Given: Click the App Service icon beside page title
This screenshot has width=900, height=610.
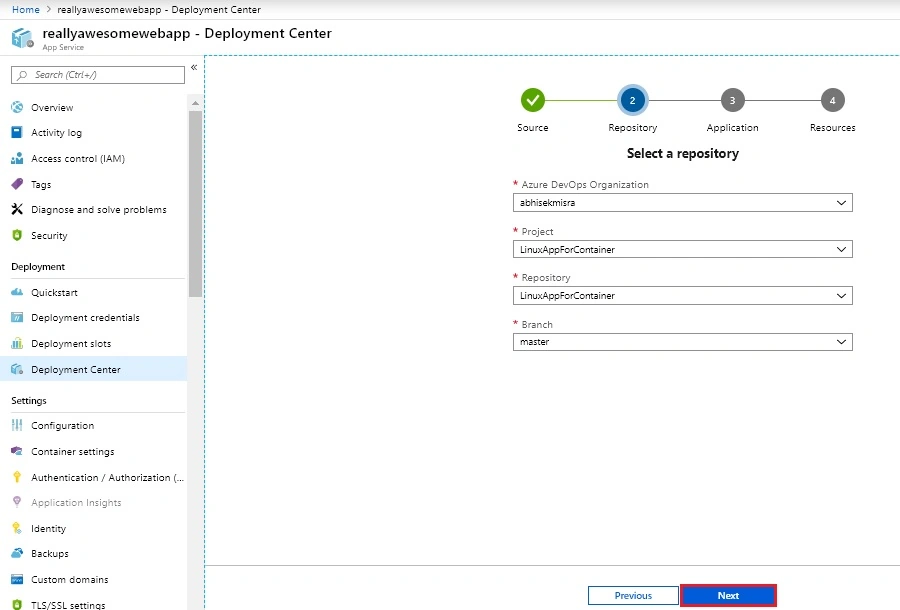Looking at the screenshot, I should coord(22,38).
